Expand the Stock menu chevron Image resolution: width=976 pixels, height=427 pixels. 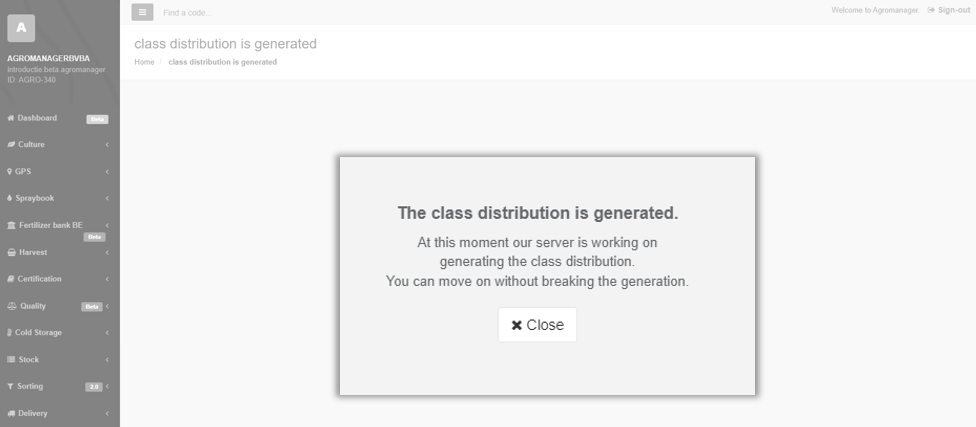click(x=107, y=360)
